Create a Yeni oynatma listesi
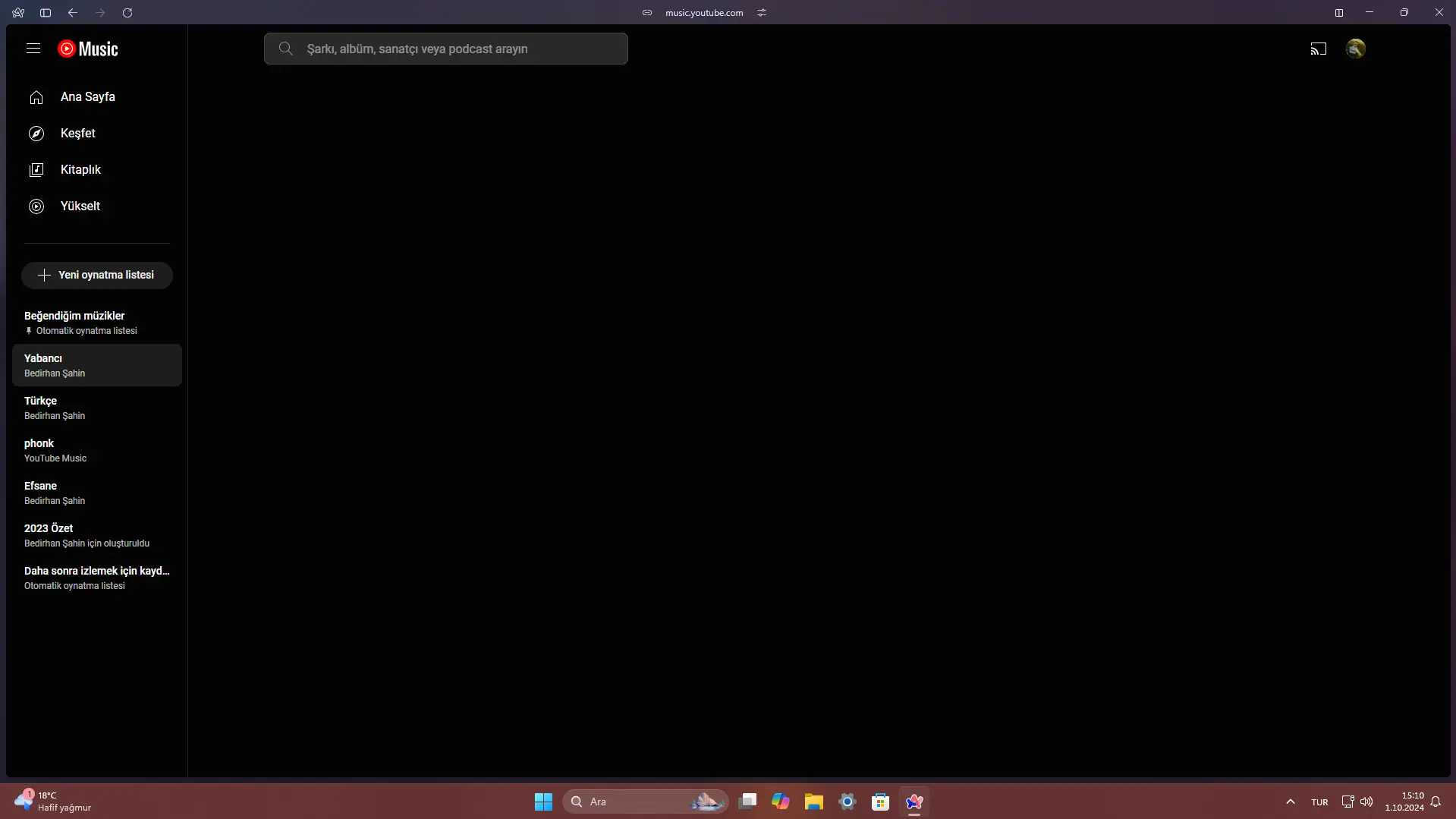 97,275
